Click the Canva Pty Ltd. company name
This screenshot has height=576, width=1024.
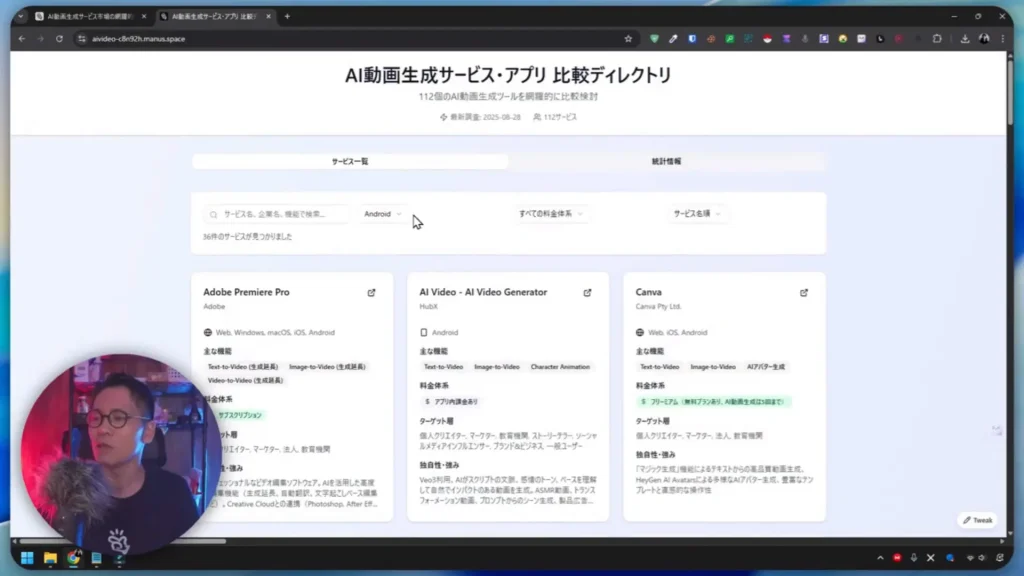pyautogui.click(x=658, y=306)
